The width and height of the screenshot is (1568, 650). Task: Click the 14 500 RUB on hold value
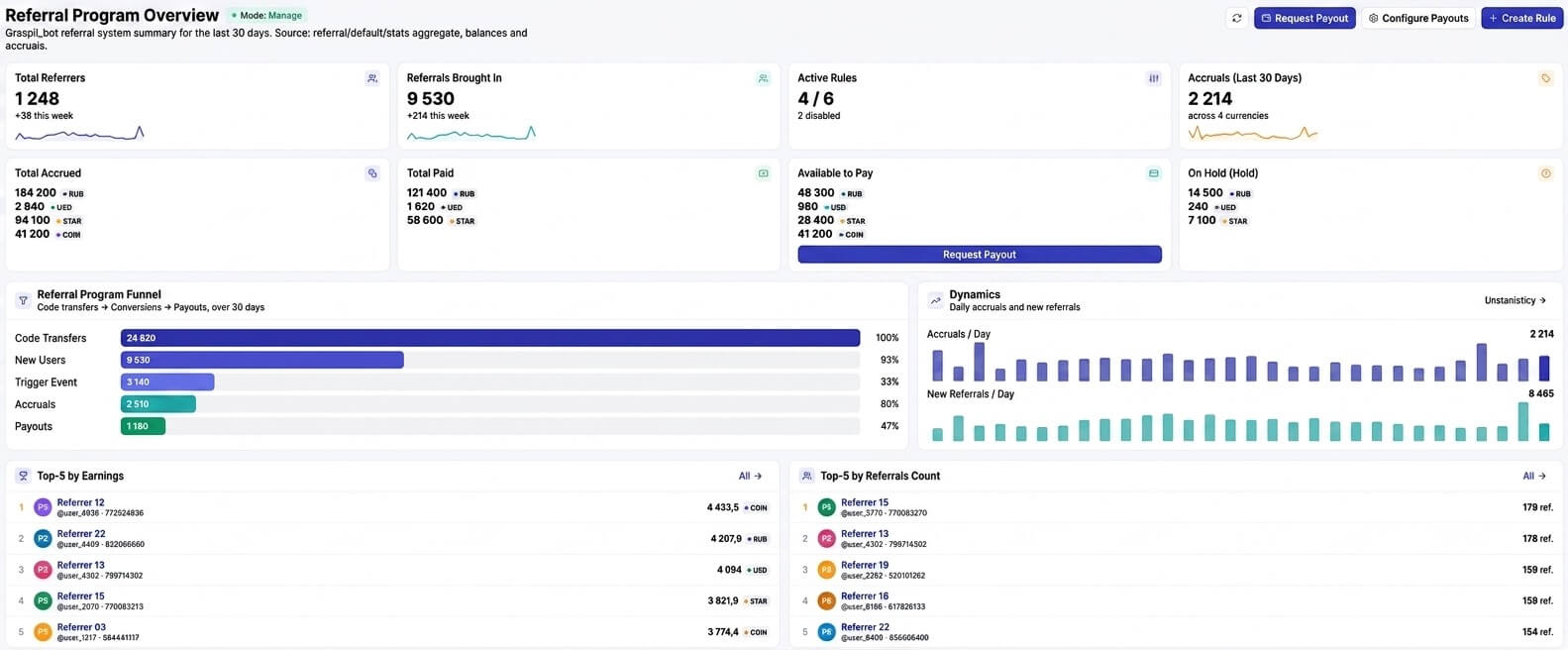coord(1219,193)
